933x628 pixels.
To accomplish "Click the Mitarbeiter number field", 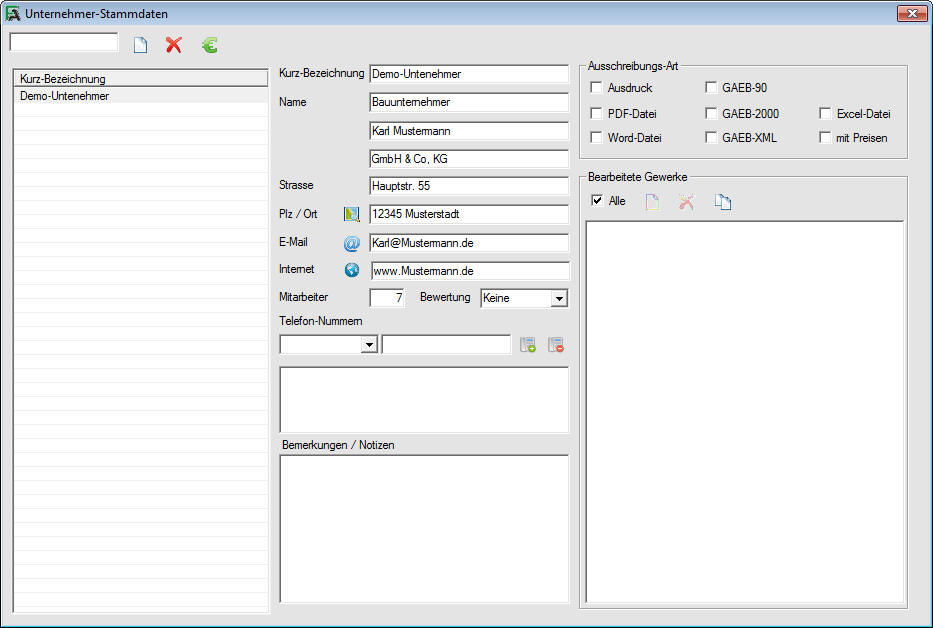I will coord(387,298).
